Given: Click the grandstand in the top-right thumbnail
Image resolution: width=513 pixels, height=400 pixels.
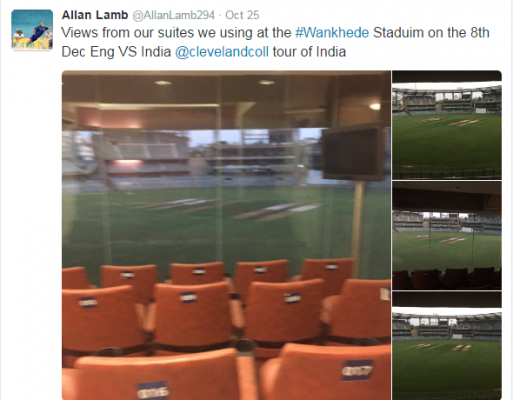Looking at the screenshot, I should (447, 101).
